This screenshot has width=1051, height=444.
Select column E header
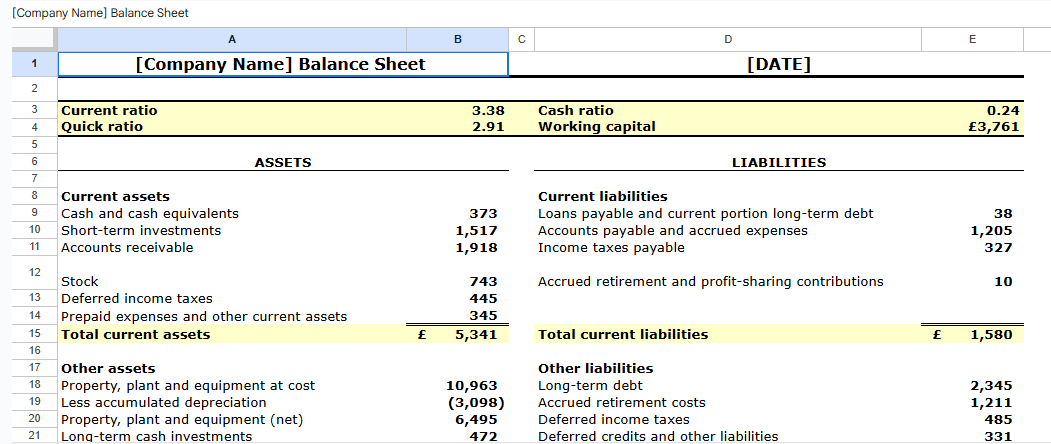pos(972,39)
